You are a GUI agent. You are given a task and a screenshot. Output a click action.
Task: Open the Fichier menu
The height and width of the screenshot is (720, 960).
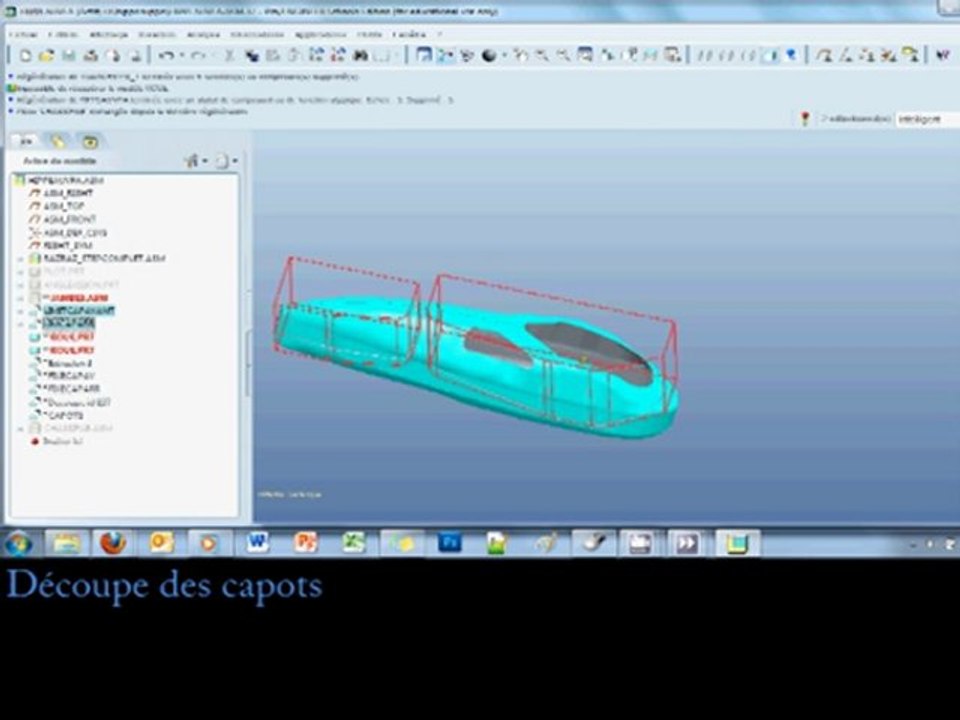click(24, 35)
